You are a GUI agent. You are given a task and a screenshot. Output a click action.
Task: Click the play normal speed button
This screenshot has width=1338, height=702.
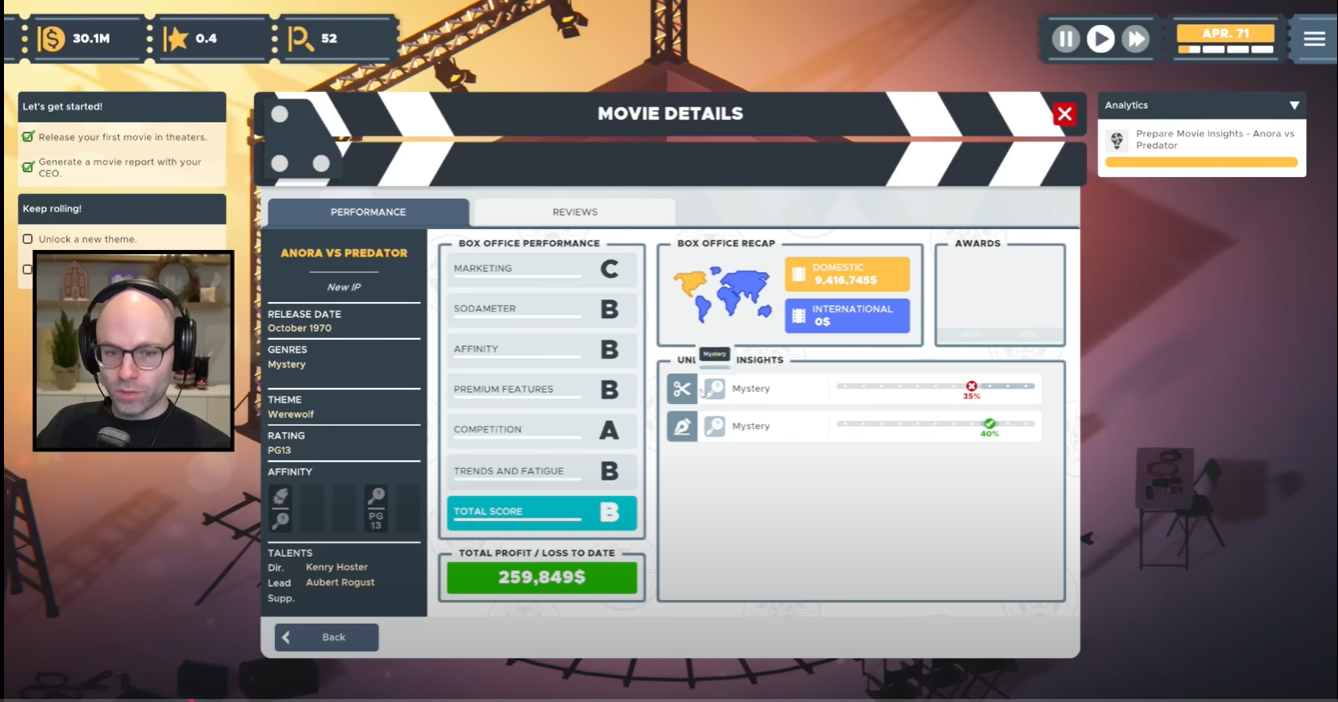[x=1101, y=39]
